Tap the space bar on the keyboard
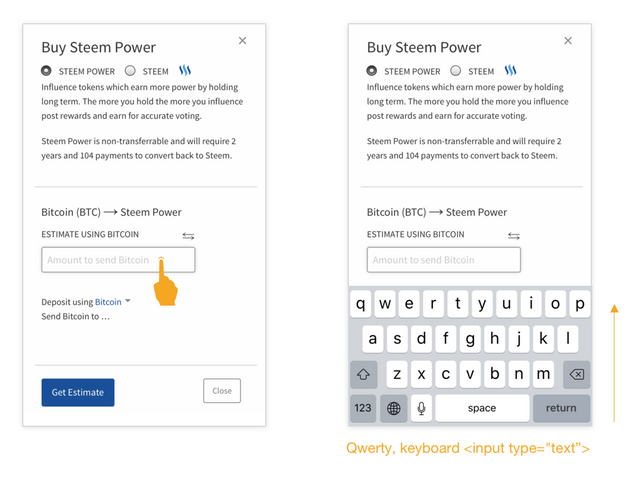Viewport: 640px width, 479px height. point(482,408)
